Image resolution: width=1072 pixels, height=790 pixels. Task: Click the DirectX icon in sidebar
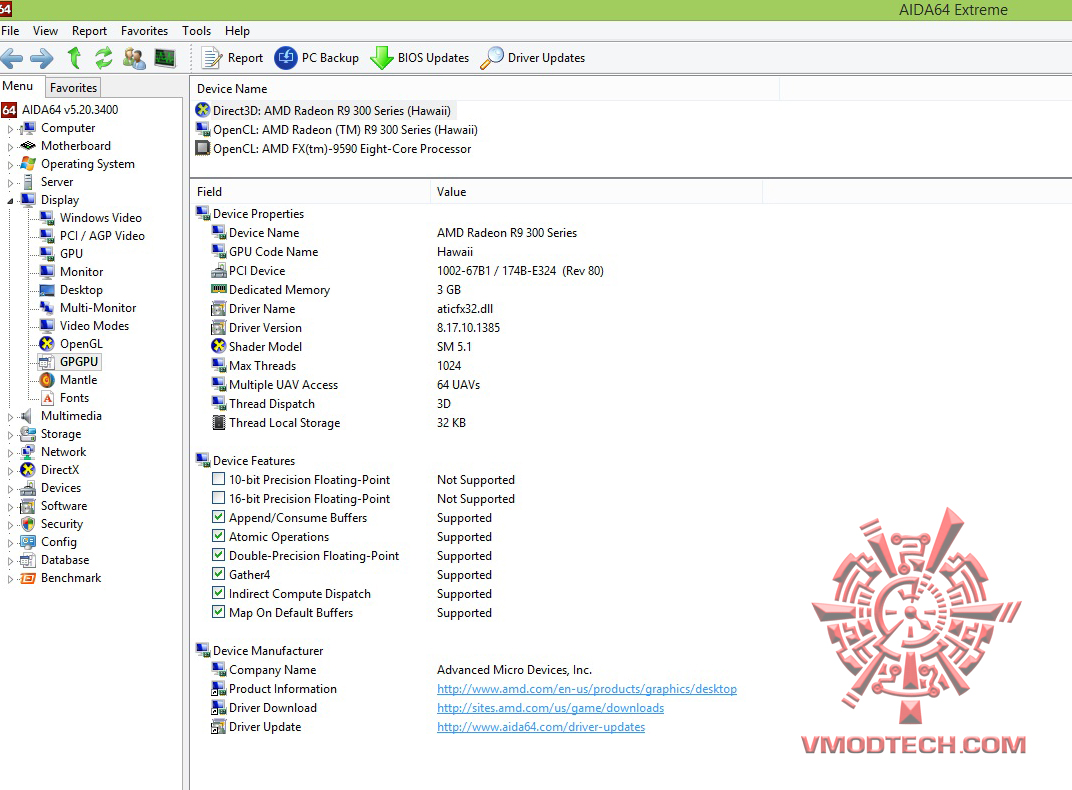(x=27, y=469)
